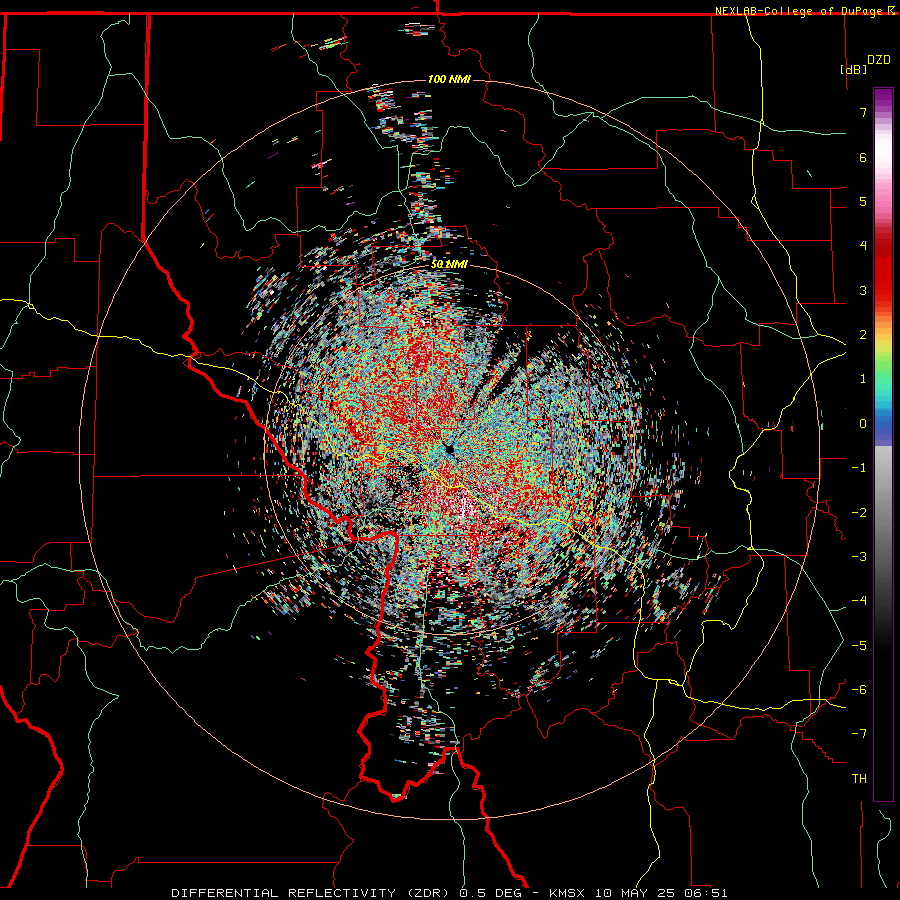
Task: Choose the -5 label on the scale
Action: tap(859, 645)
